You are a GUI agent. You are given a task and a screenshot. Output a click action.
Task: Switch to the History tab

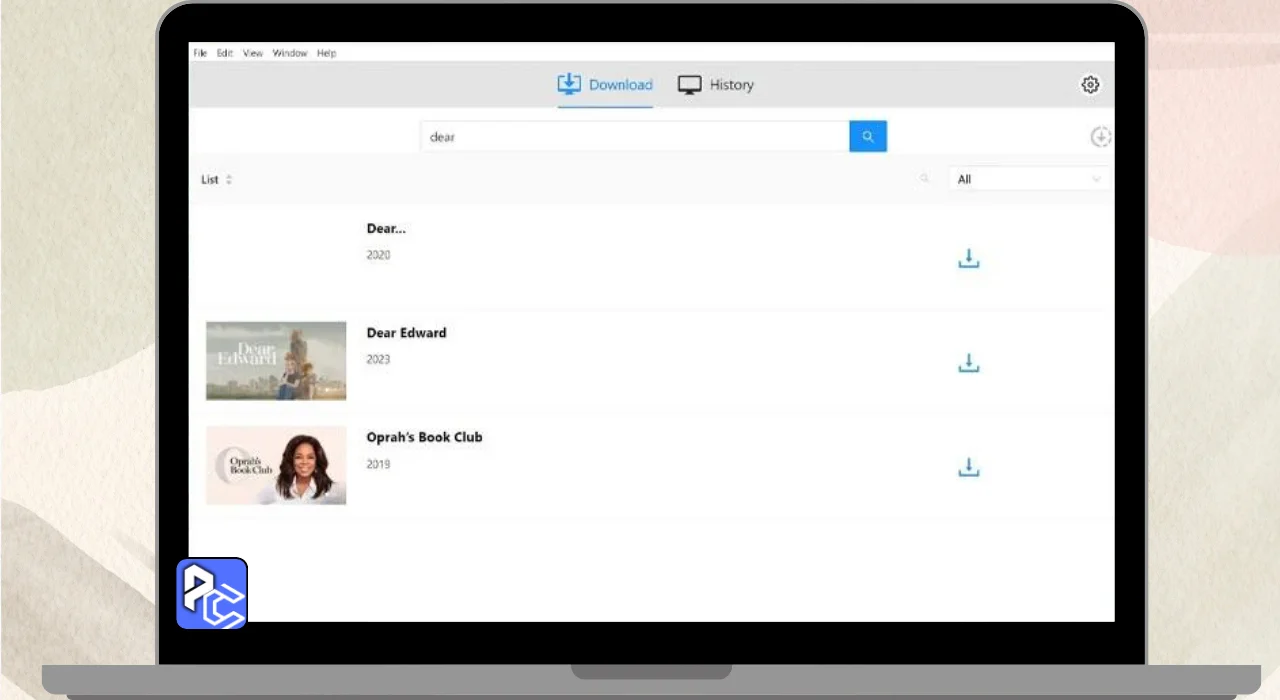tap(716, 85)
